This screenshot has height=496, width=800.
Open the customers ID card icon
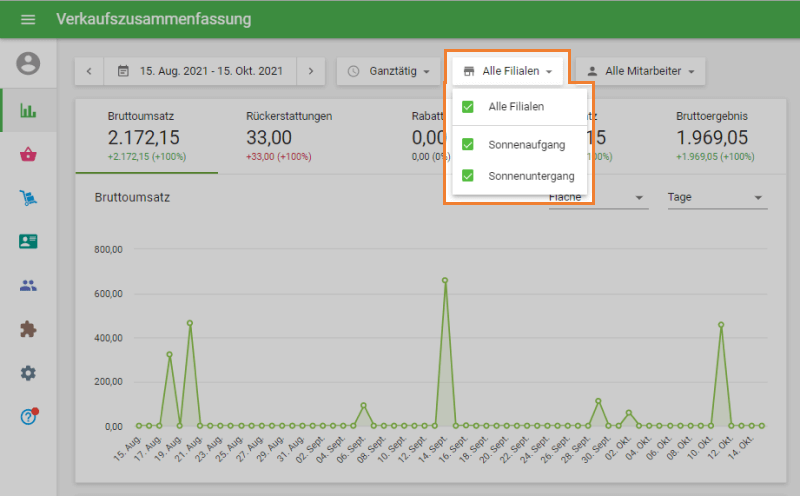[28, 241]
